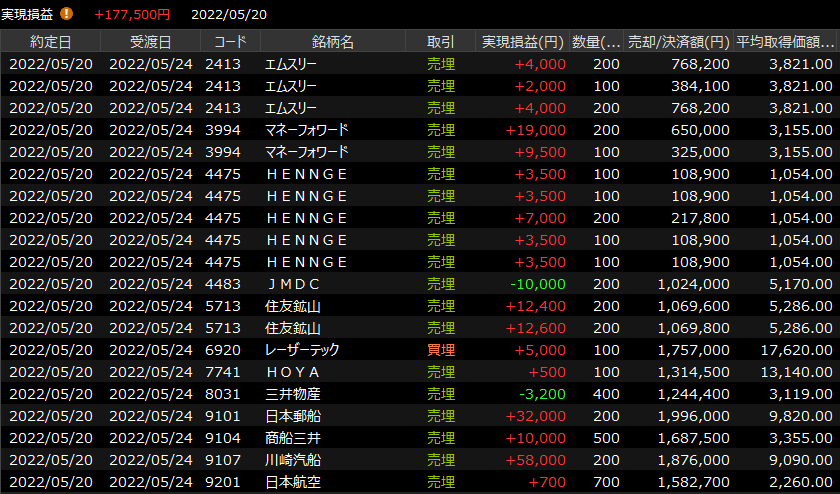Screen dimensions: 840x494
Task: Click the +19,000 profit for マネーフォワード
Action: [x=536, y=130]
